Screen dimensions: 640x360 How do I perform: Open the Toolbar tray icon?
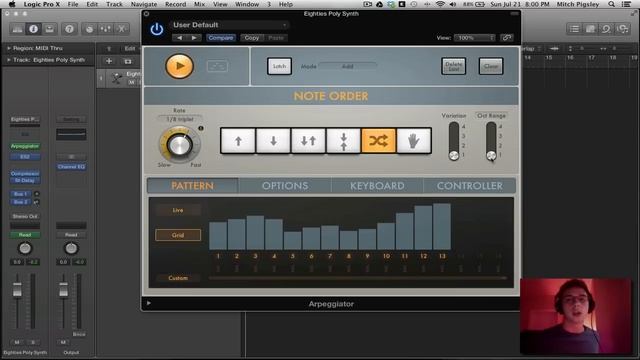point(49,29)
